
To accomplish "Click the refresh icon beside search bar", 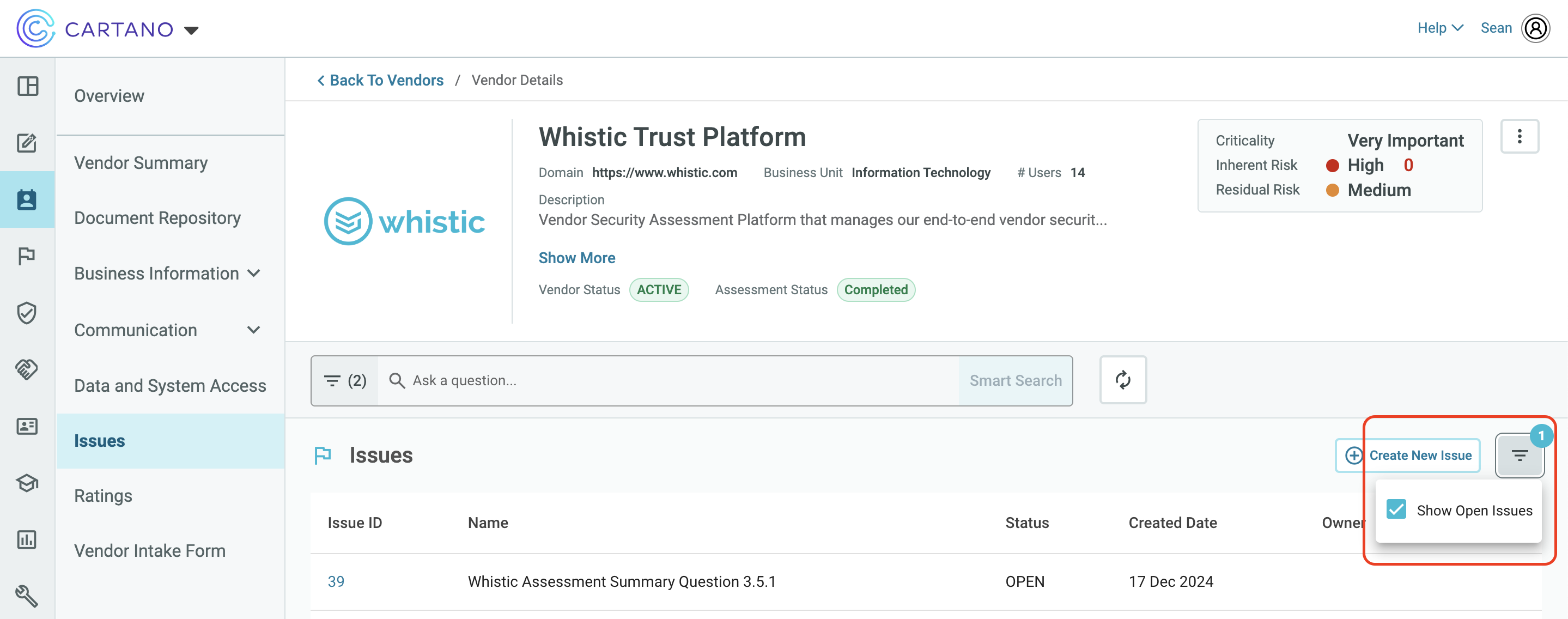I will (x=1123, y=380).
